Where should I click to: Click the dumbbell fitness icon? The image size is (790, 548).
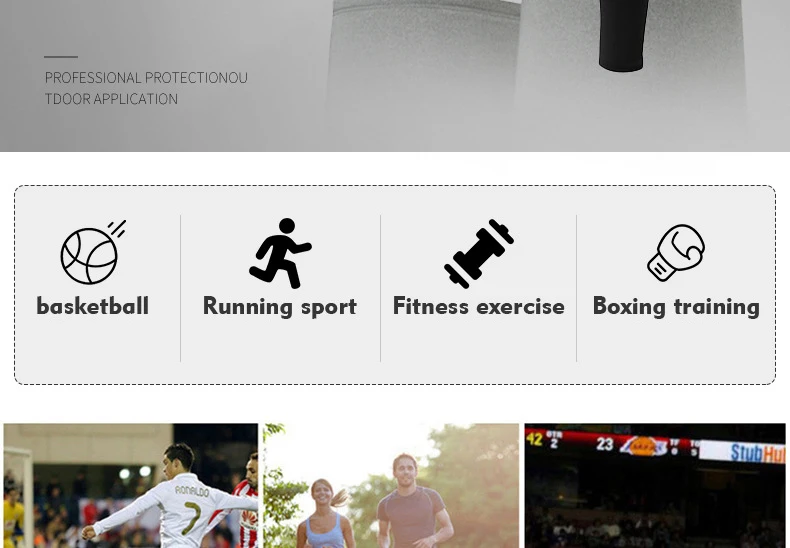(479, 254)
